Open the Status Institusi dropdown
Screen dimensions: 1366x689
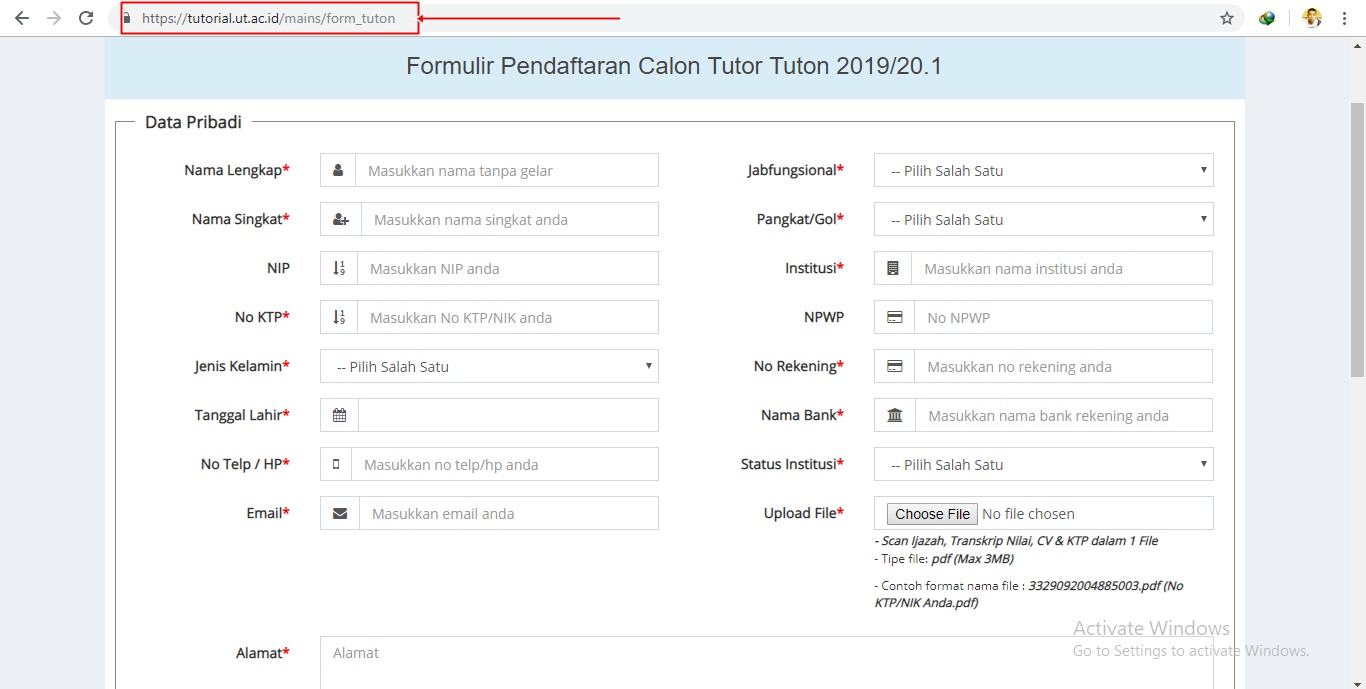click(1043, 464)
